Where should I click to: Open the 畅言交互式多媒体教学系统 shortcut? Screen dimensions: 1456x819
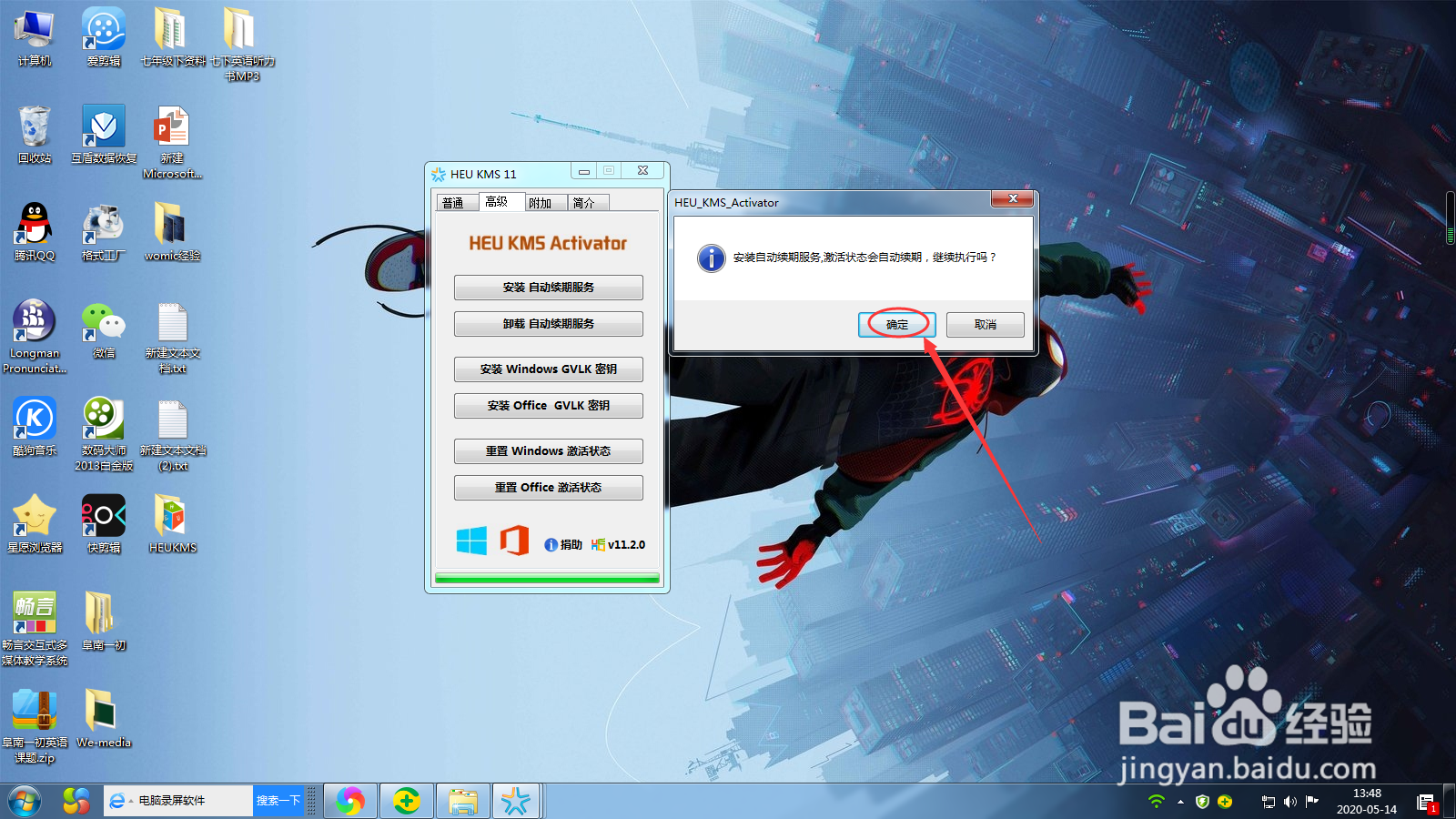click(x=35, y=630)
